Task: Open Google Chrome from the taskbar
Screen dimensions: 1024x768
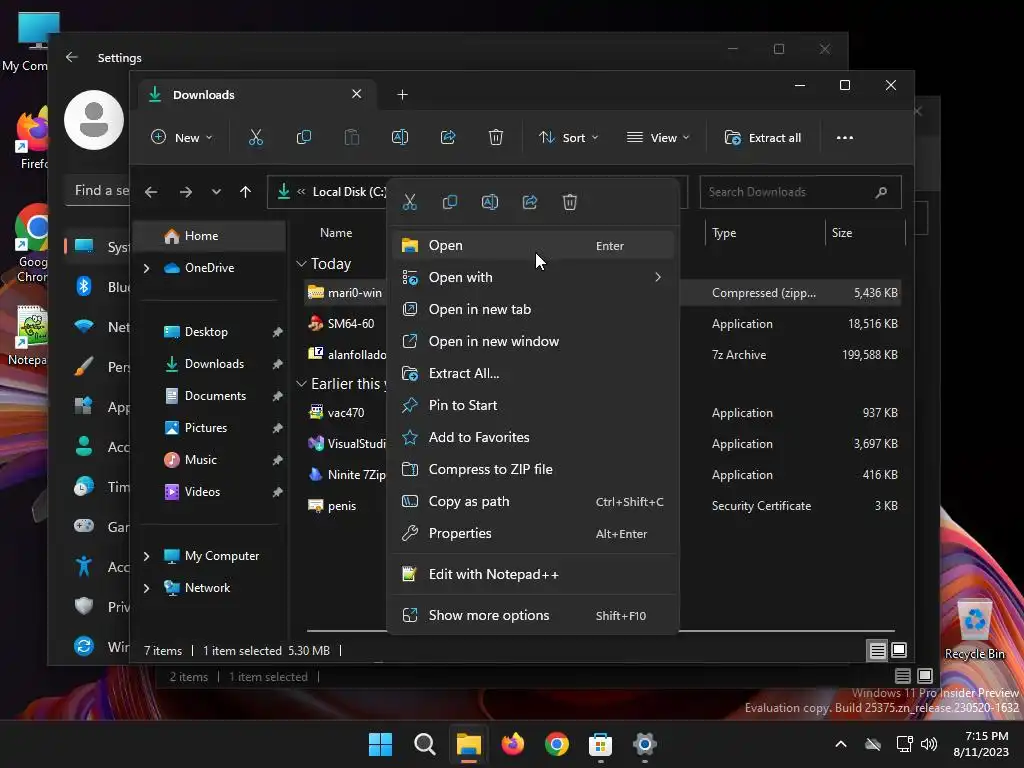Action: point(556,744)
